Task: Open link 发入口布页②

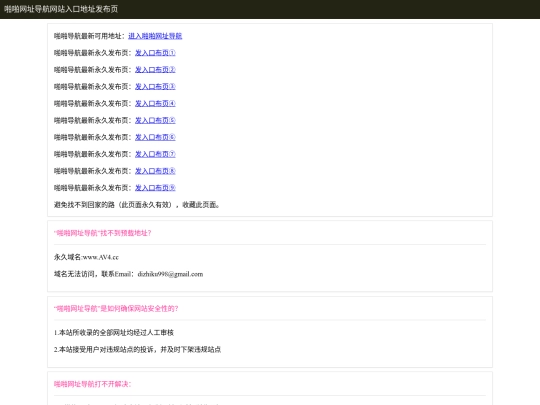Action: pyautogui.click(x=155, y=70)
